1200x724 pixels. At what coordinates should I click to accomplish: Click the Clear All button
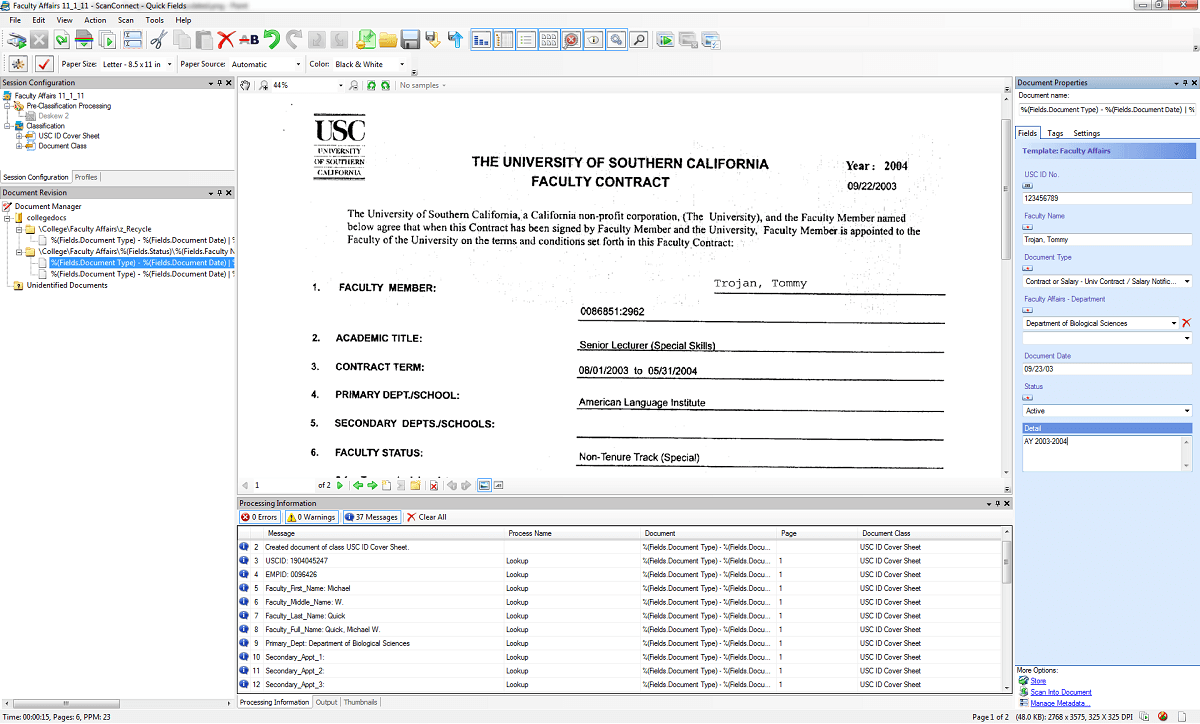426,517
